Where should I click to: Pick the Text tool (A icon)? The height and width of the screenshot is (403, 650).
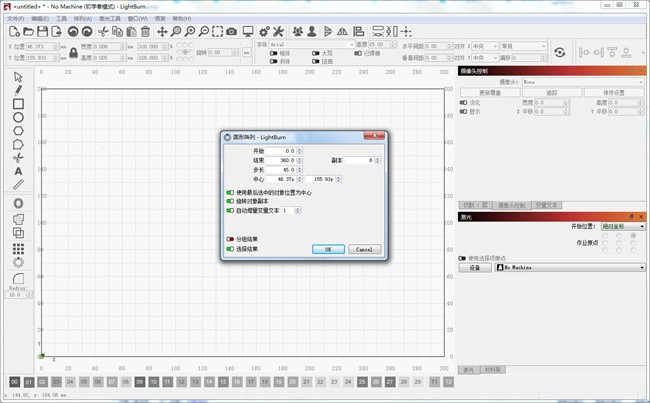click(18, 171)
